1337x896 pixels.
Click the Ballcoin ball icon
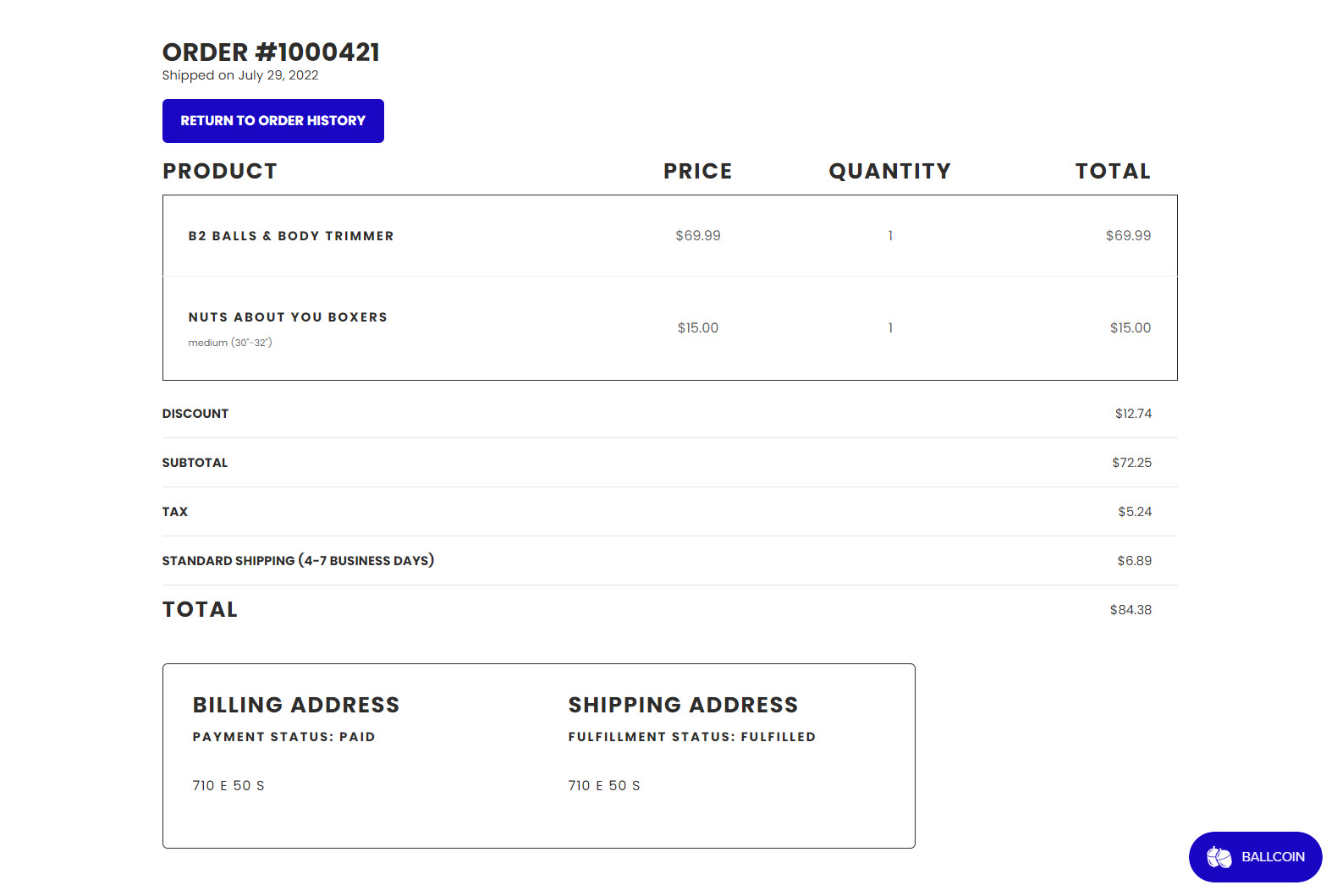tap(1219, 857)
